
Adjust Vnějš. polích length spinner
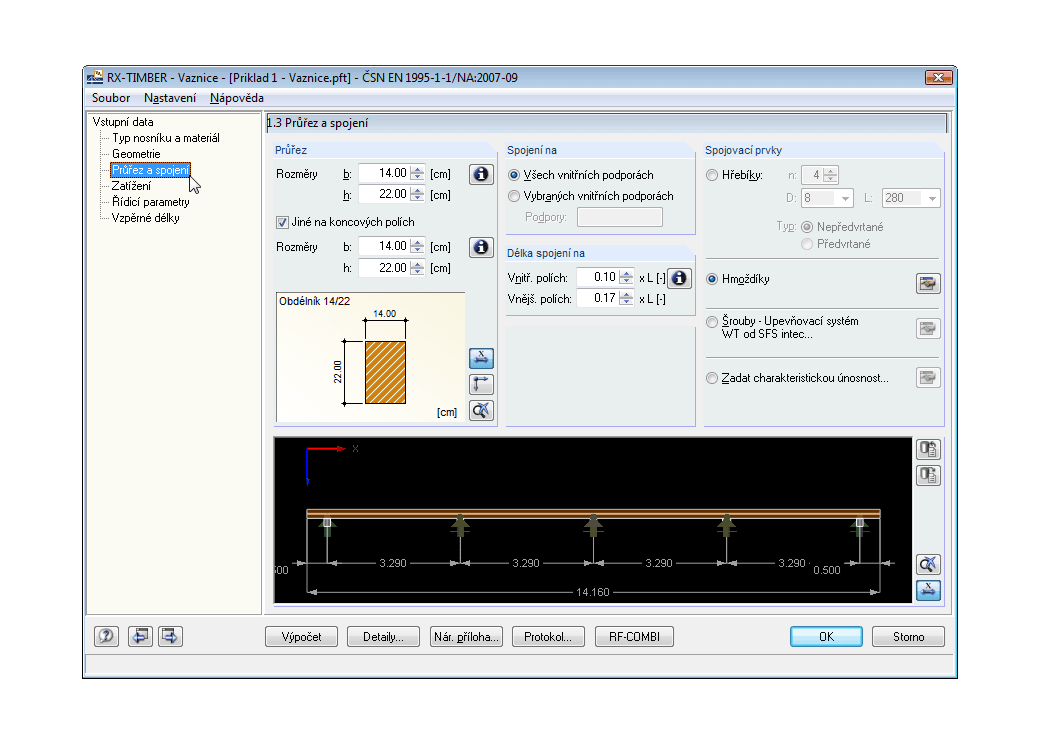click(x=625, y=298)
